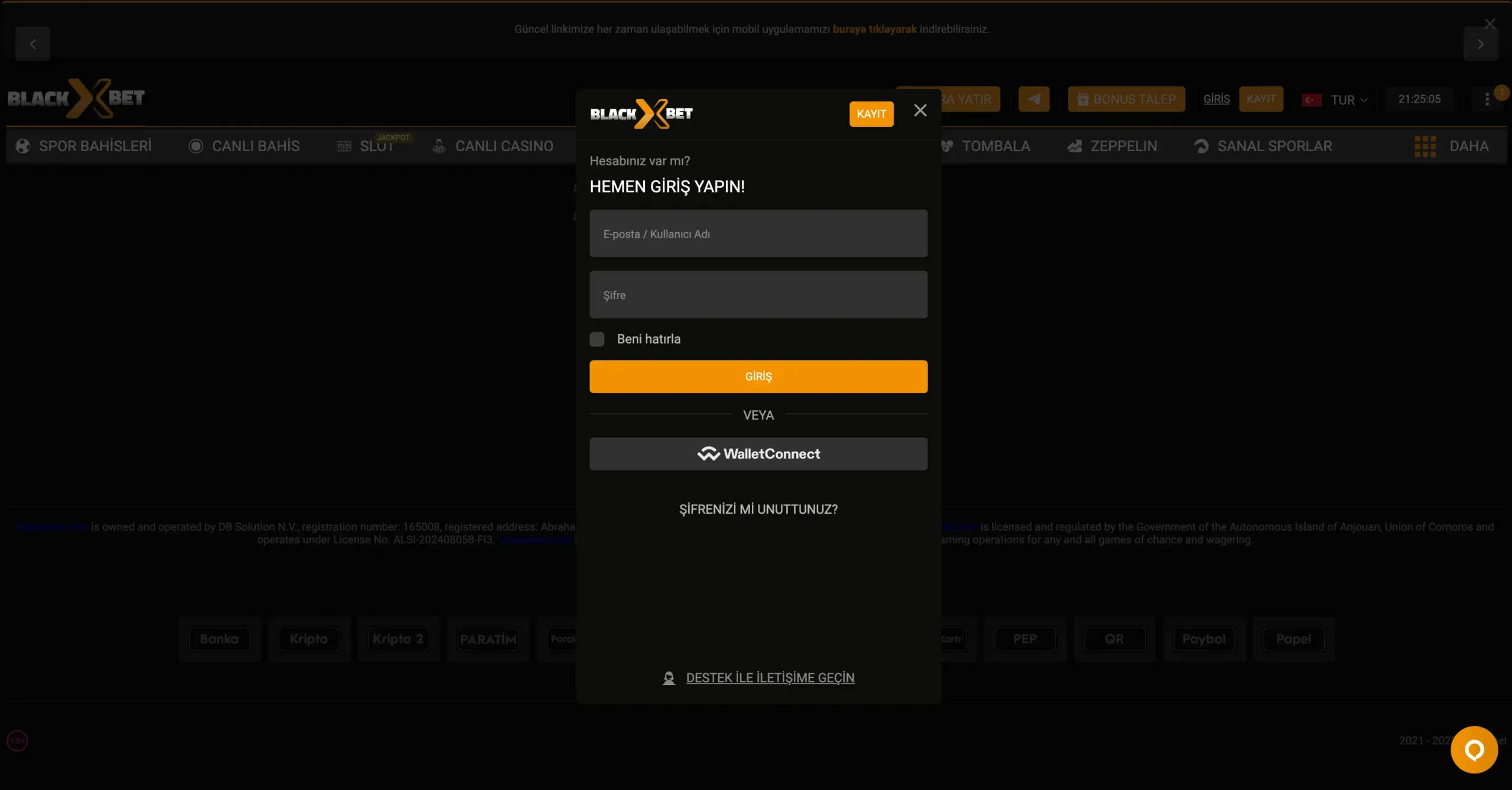The image size is (1512, 790).
Task: Click the virtual sports icon
Action: [x=1201, y=146]
